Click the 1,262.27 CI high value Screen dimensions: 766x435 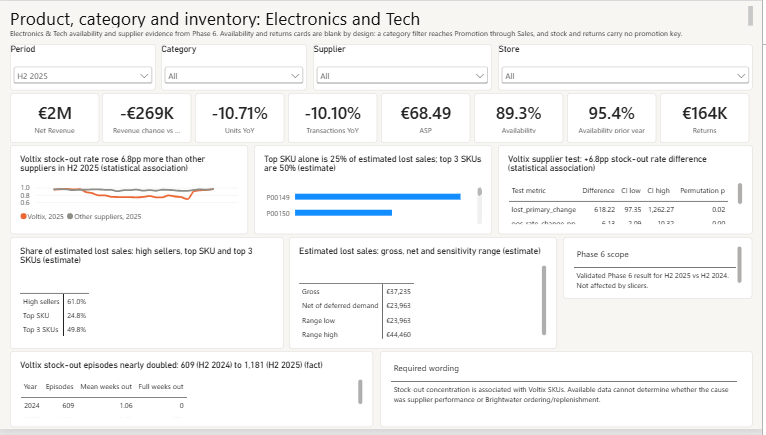click(661, 210)
